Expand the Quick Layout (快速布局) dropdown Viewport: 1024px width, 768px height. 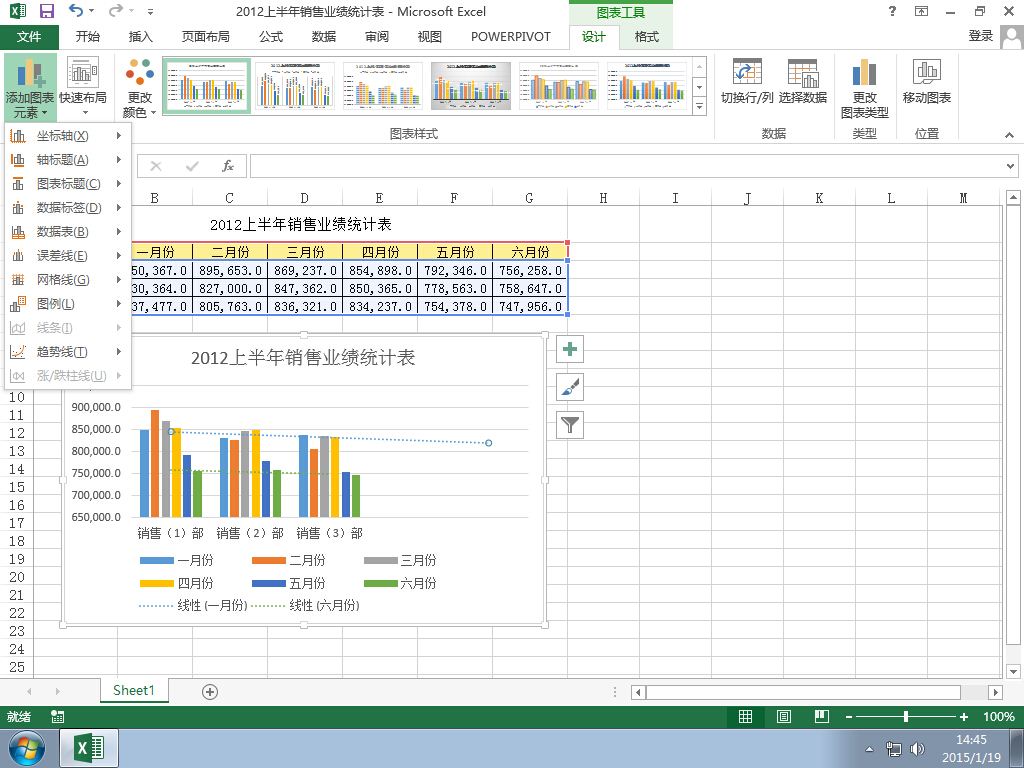pyautogui.click(x=83, y=88)
